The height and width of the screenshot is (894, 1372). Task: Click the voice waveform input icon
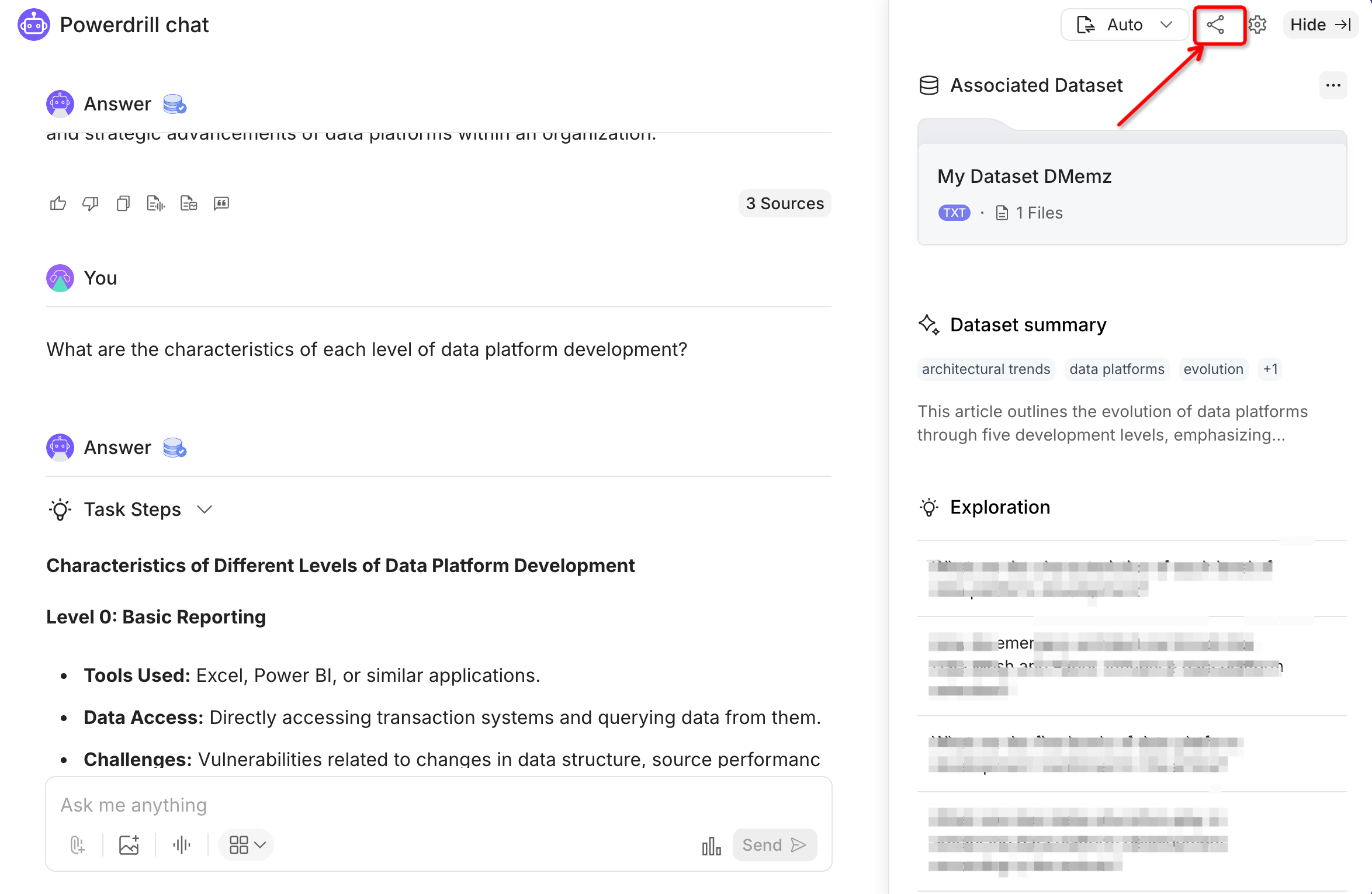182,845
